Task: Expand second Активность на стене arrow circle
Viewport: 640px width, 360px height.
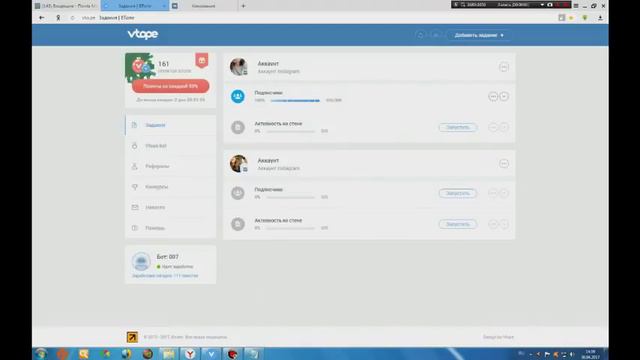Action: (x=504, y=224)
